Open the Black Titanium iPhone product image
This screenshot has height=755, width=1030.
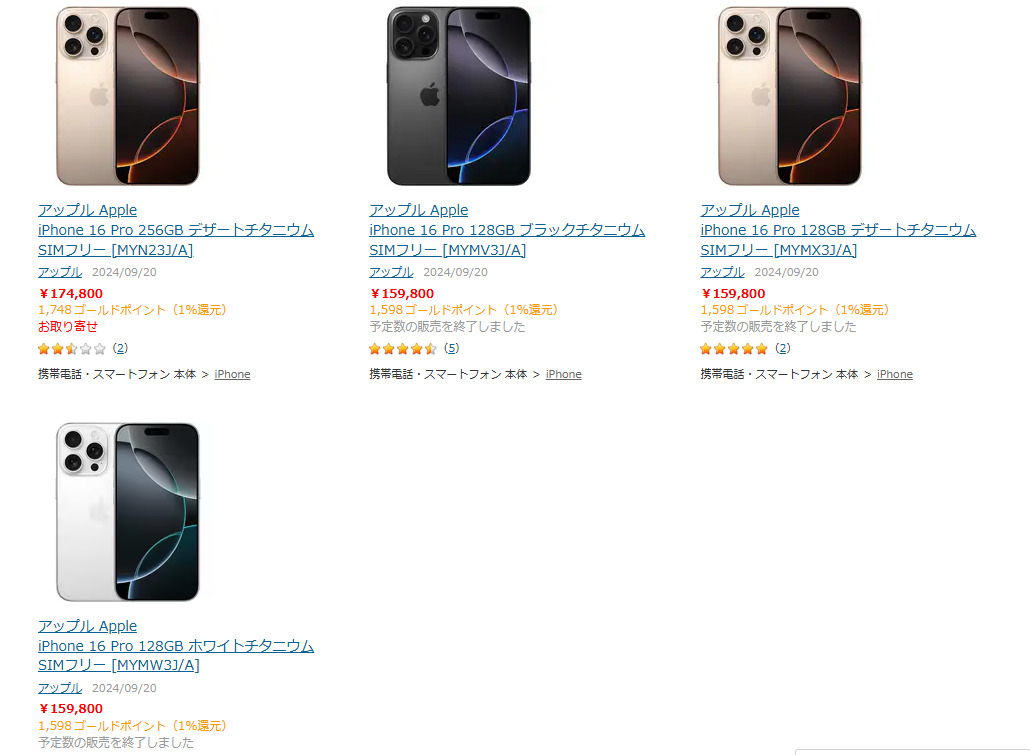(458, 96)
